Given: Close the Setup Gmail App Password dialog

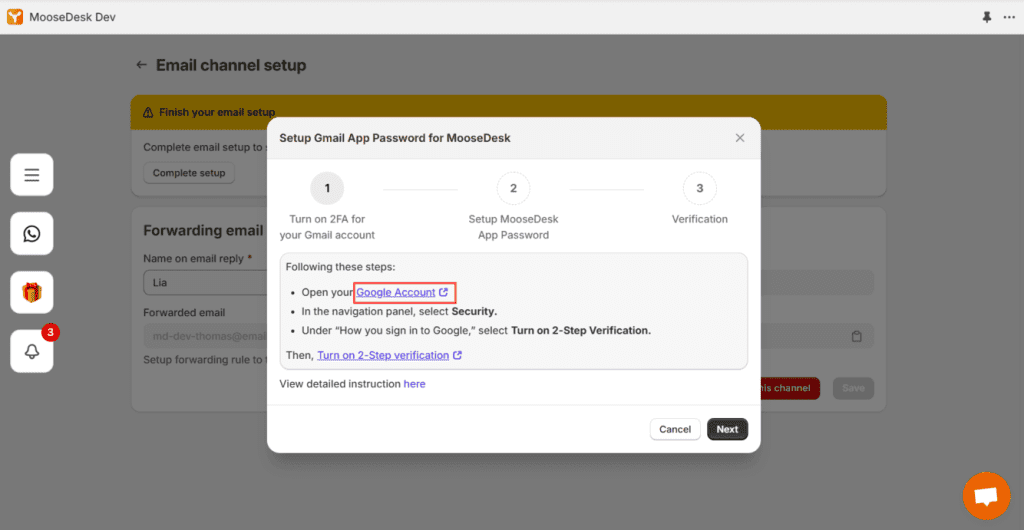Looking at the screenshot, I should (x=740, y=138).
